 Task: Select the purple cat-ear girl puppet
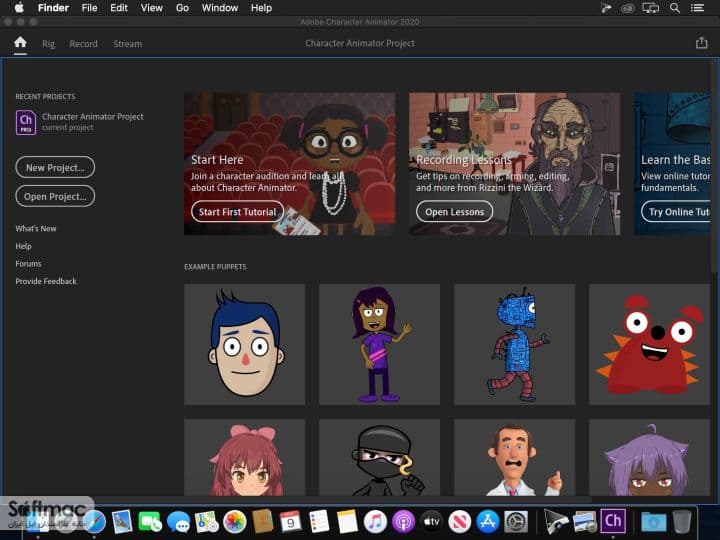tap(650, 457)
